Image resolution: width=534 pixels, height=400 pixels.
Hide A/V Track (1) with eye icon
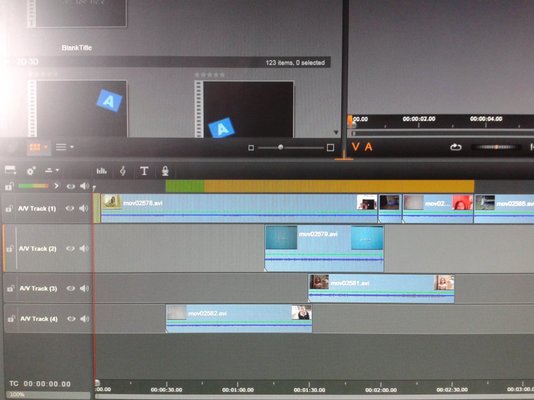70,208
